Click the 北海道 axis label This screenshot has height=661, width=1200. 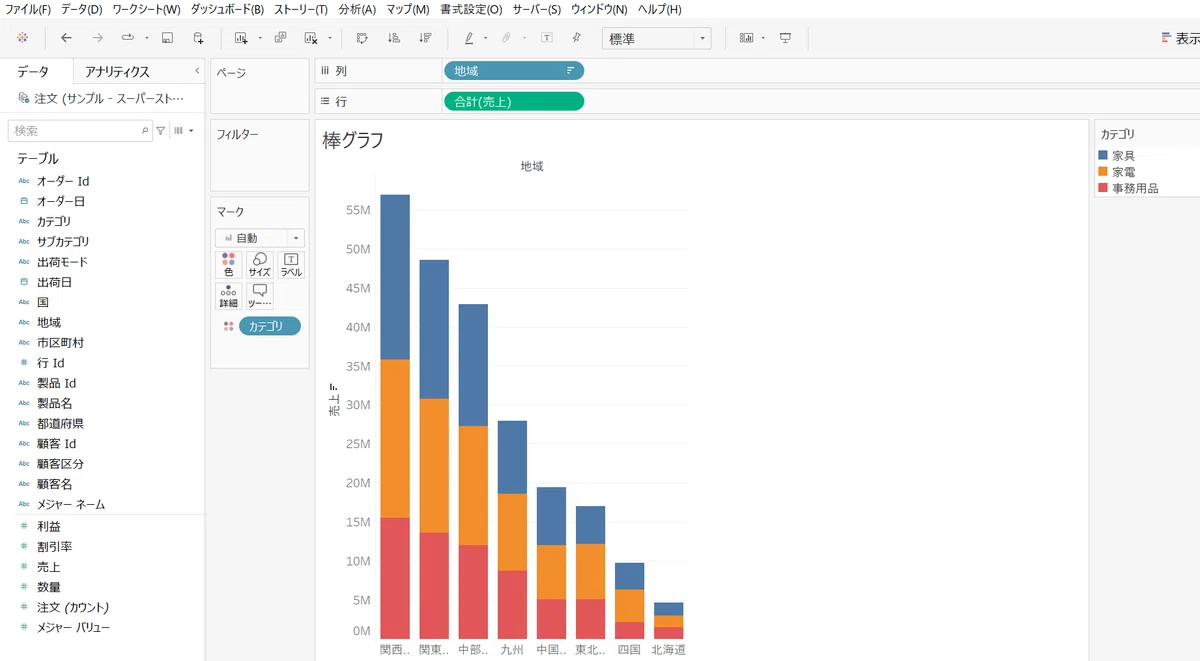pos(669,650)
